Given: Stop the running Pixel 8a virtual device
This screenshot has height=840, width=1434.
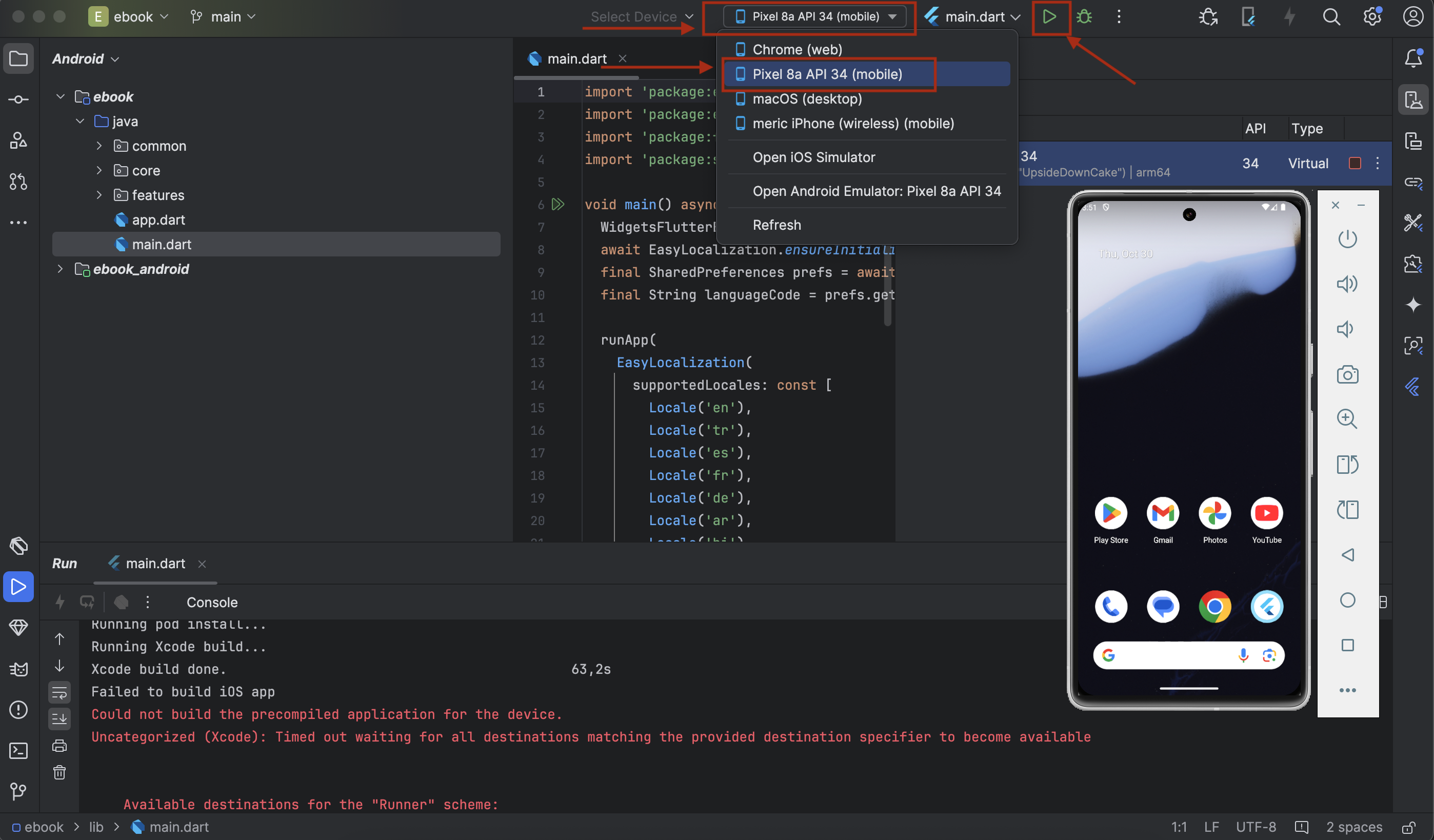Looking at the screenshot, I should click(1355, 163).
